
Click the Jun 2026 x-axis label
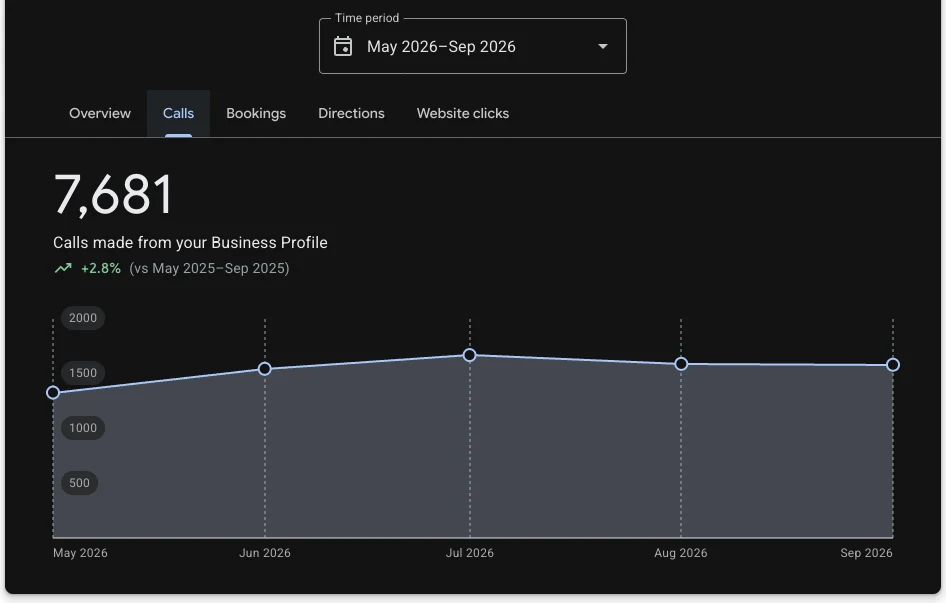[x=264, y=553]
